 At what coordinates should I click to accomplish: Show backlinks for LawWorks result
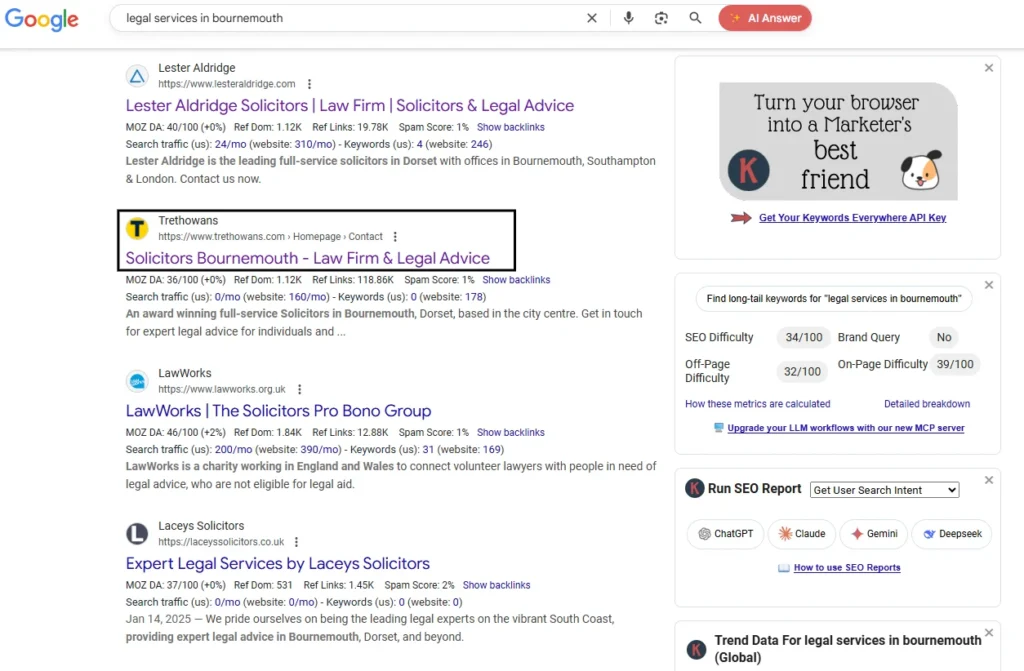511,433
